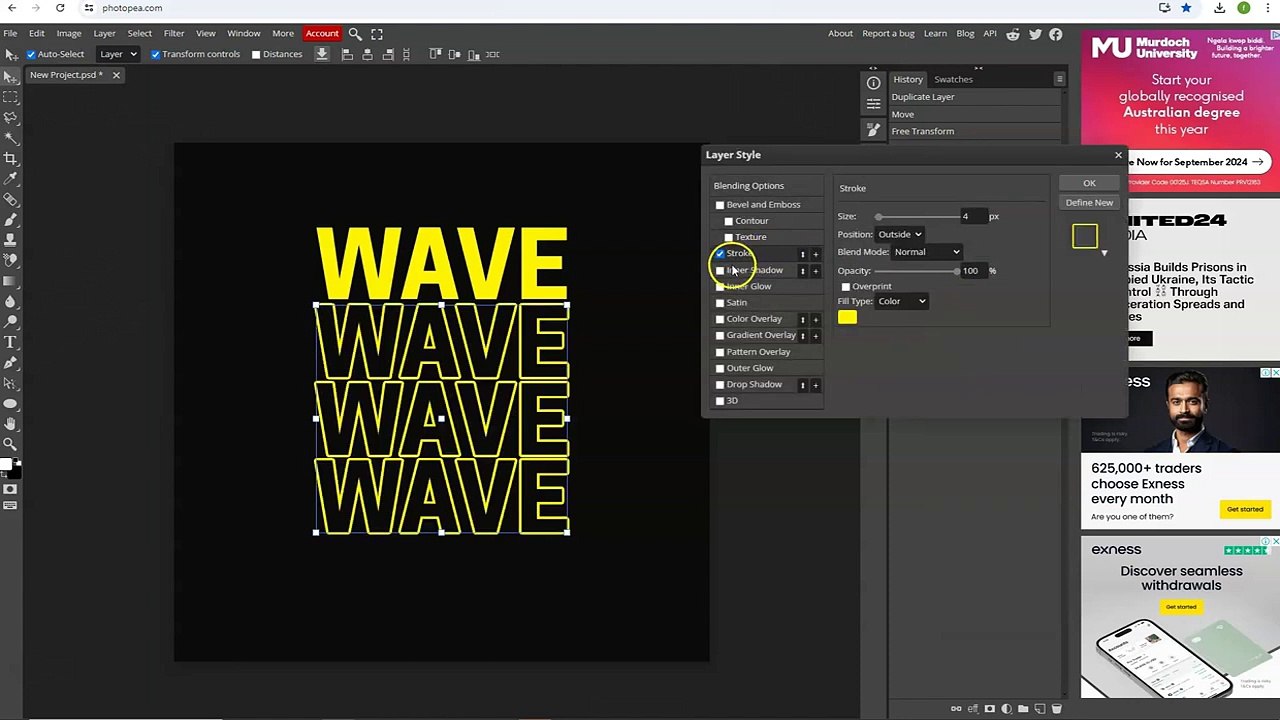Open the Brush panel icon
The image size is (1280, 720).
click(873, 130)
